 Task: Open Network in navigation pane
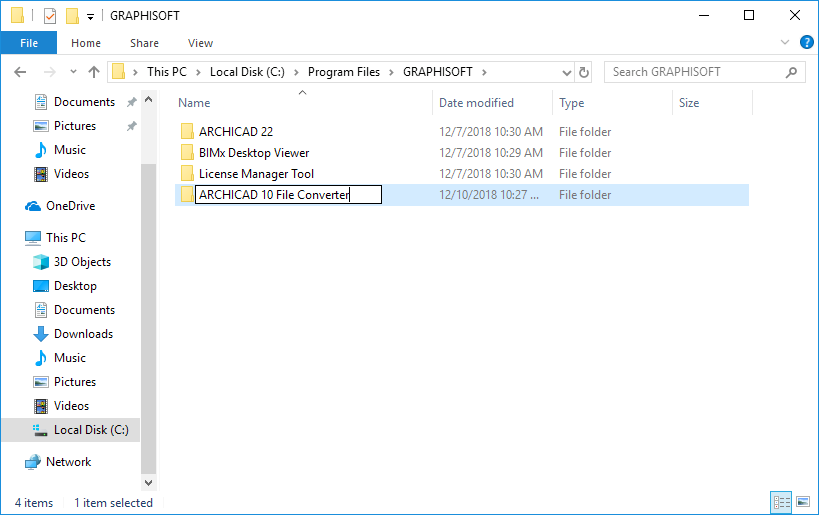click(x=68, y=462)
